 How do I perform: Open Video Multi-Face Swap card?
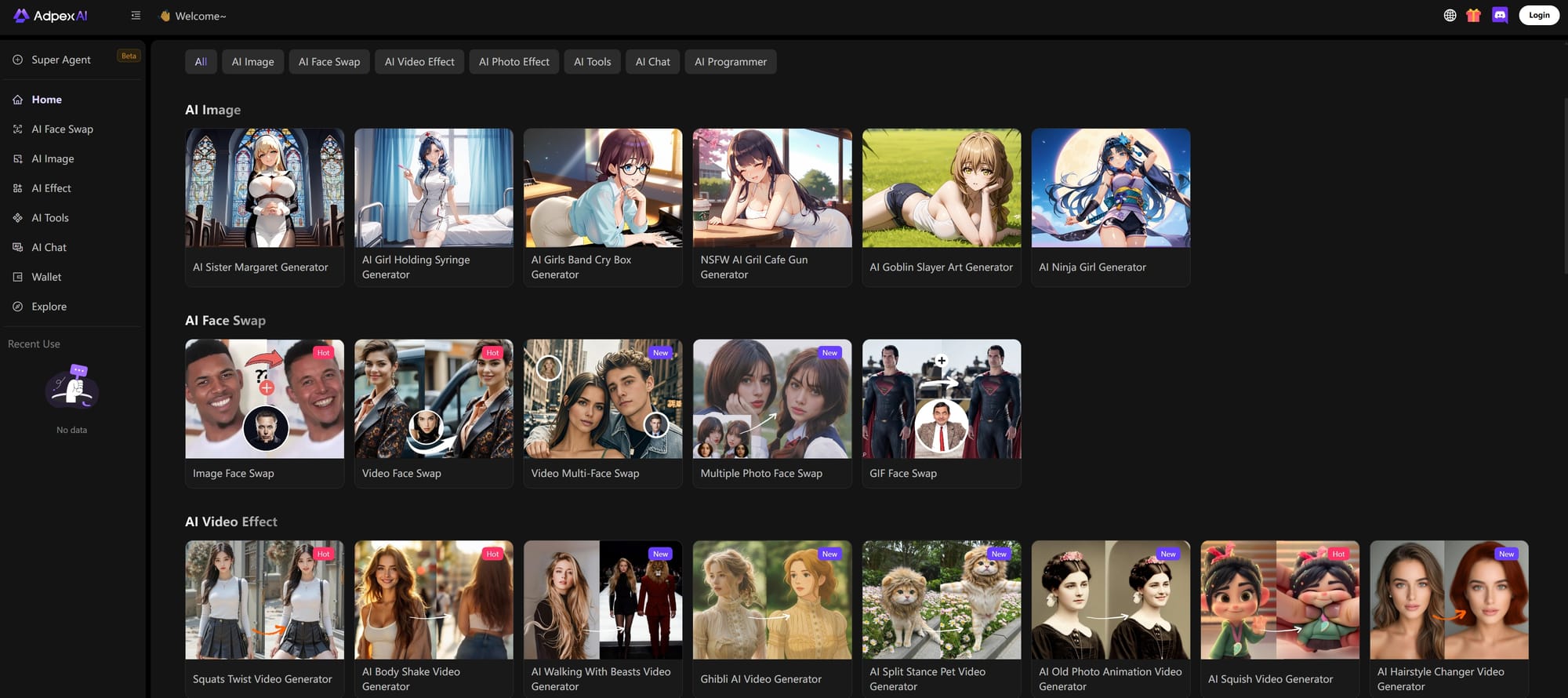click(603, 413)
